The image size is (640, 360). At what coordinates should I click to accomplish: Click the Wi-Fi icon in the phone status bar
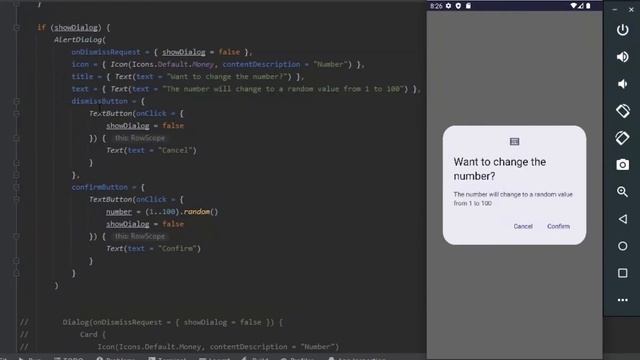pyautogui.click(x=573, y=6)
